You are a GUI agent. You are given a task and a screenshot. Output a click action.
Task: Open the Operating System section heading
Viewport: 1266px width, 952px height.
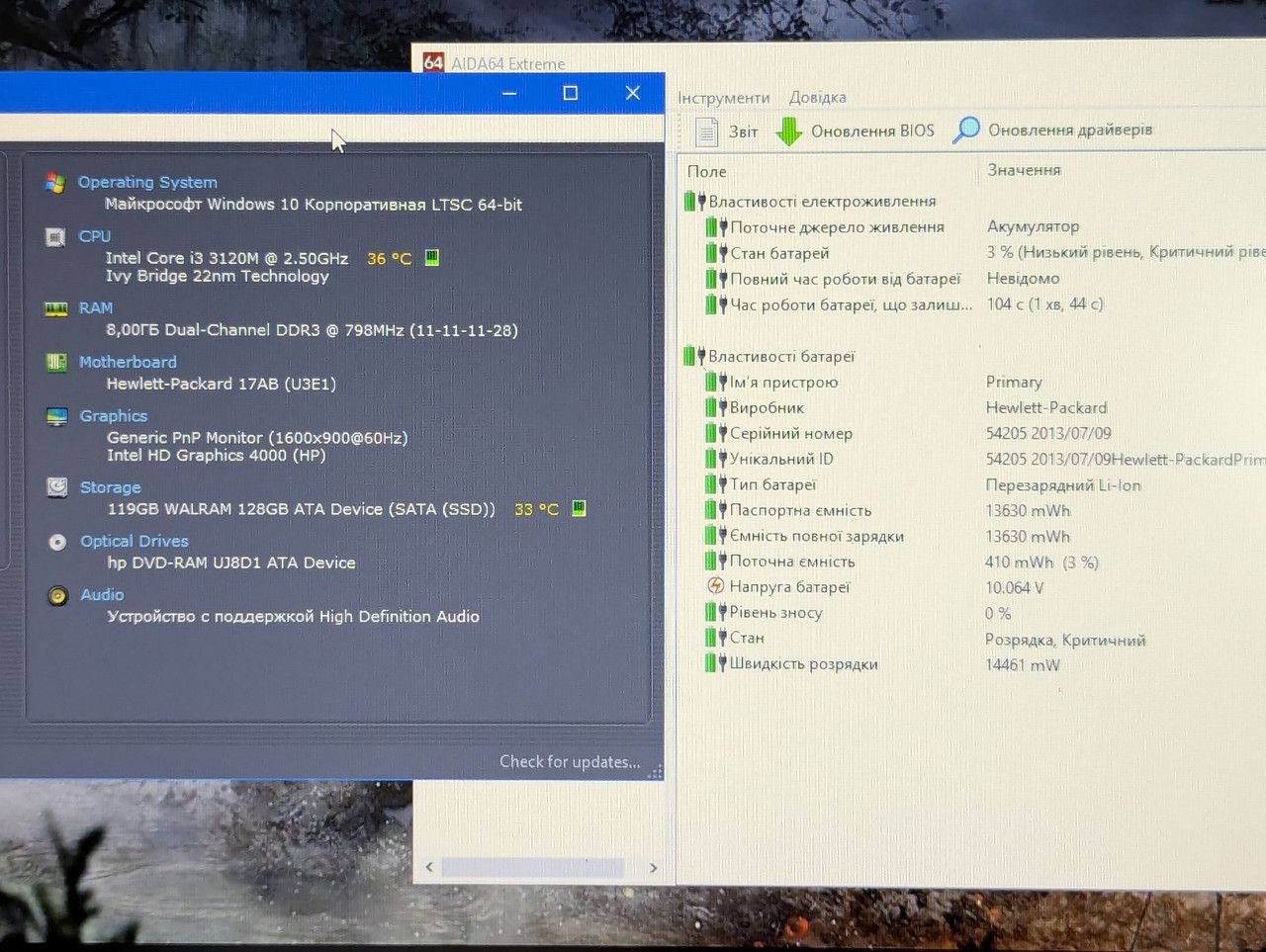tap(147, 182)
